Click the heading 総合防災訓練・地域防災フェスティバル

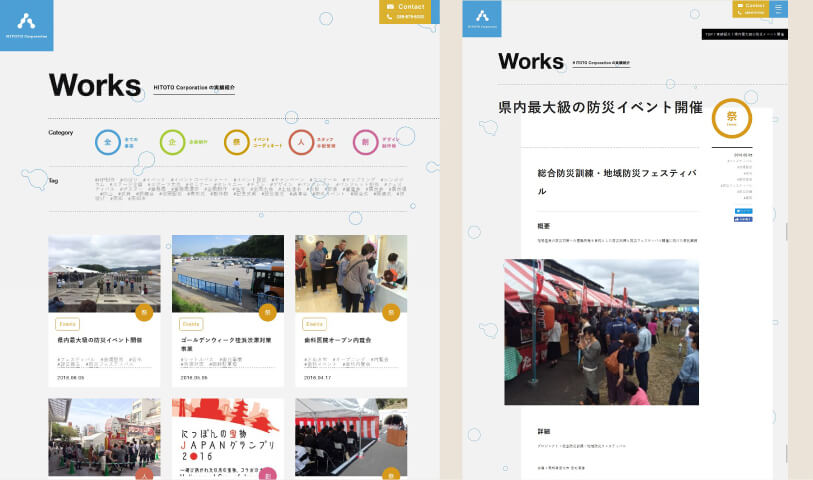click(617, 181)
